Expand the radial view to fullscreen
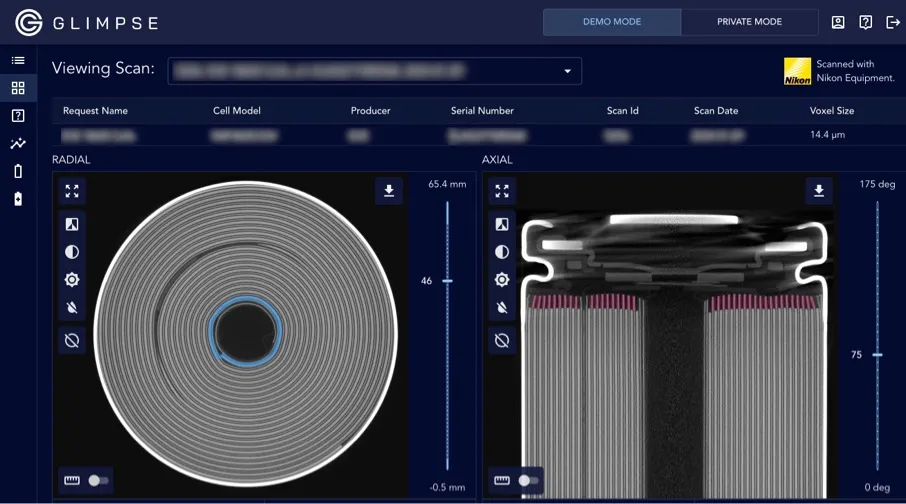Screen dimensions: 906x504 (x=72, y=191)
